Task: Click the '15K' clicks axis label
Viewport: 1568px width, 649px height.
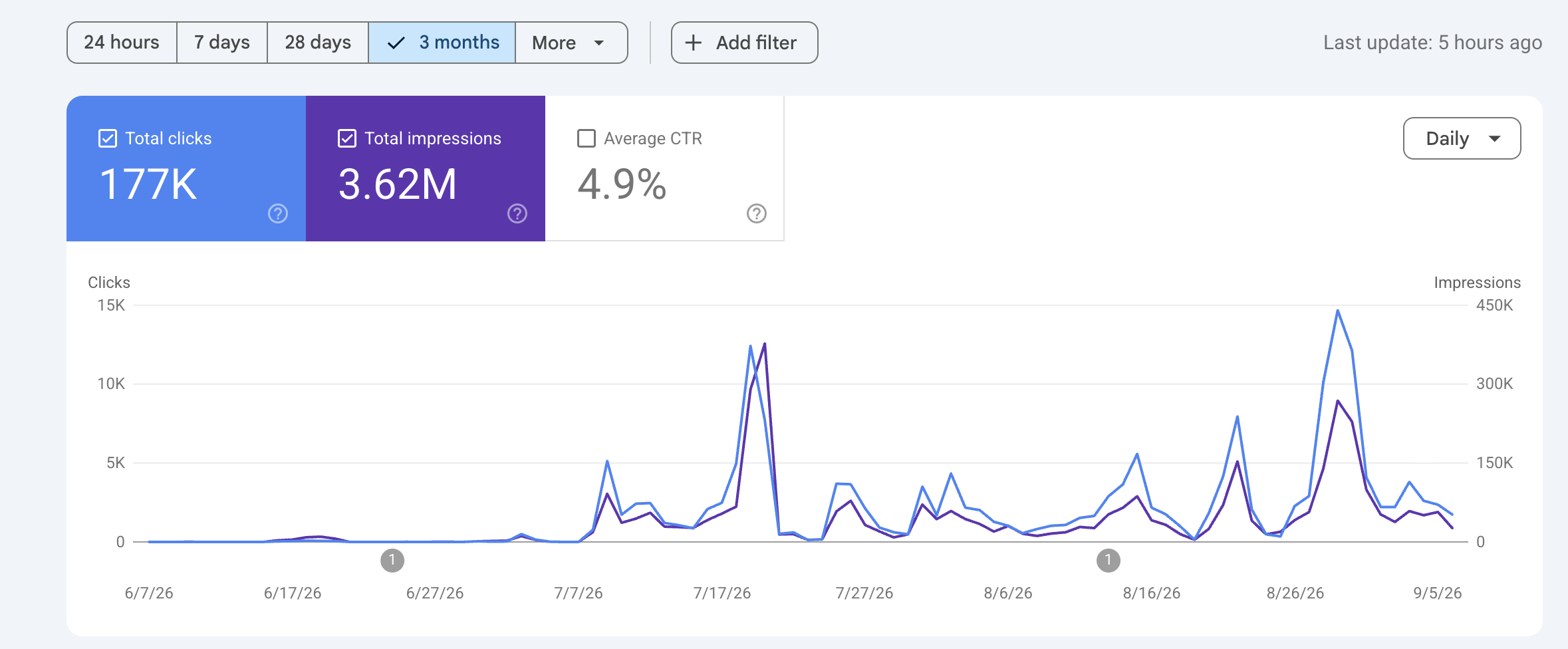Action: click(x=111, y=305)
